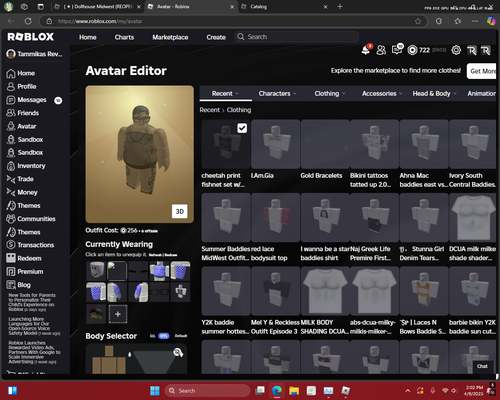500x400 pixels.
Task: Switch body type to R15
Action: (x=164, y=336)
